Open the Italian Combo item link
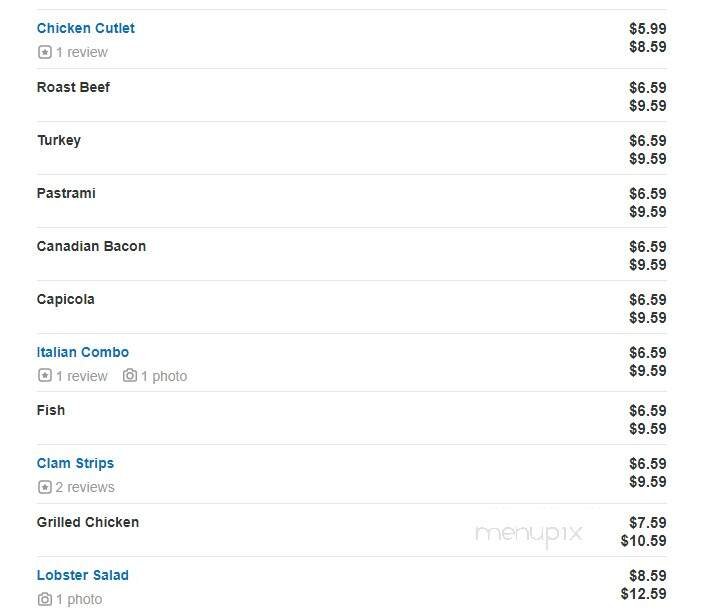Screen dimensions: 708x616 click(82, 352)
